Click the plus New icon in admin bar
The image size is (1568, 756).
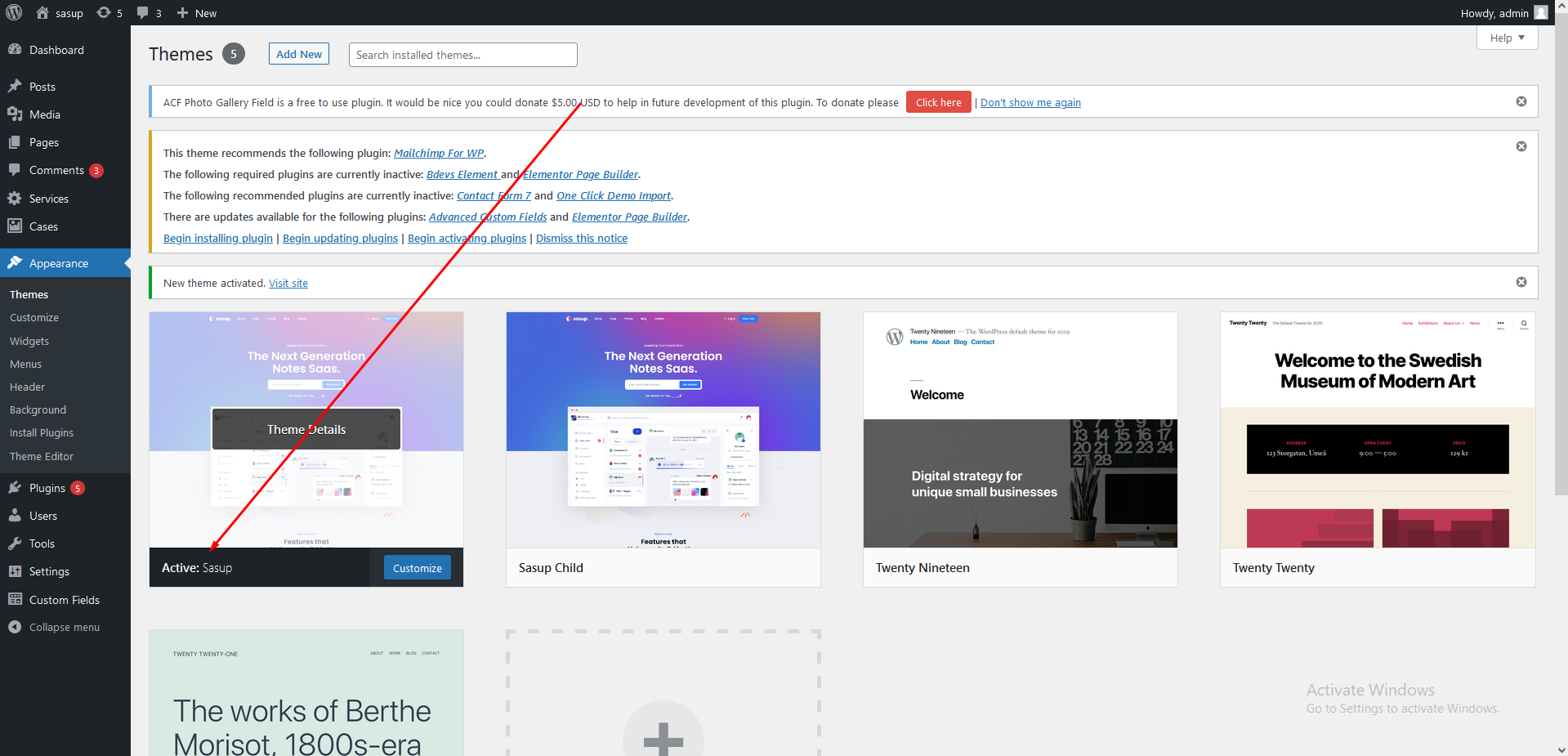[182, 12]
